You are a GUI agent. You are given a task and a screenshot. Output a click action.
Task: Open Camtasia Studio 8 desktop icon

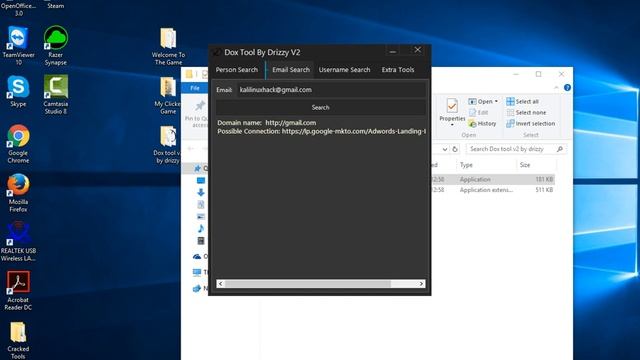coord(56,94)
